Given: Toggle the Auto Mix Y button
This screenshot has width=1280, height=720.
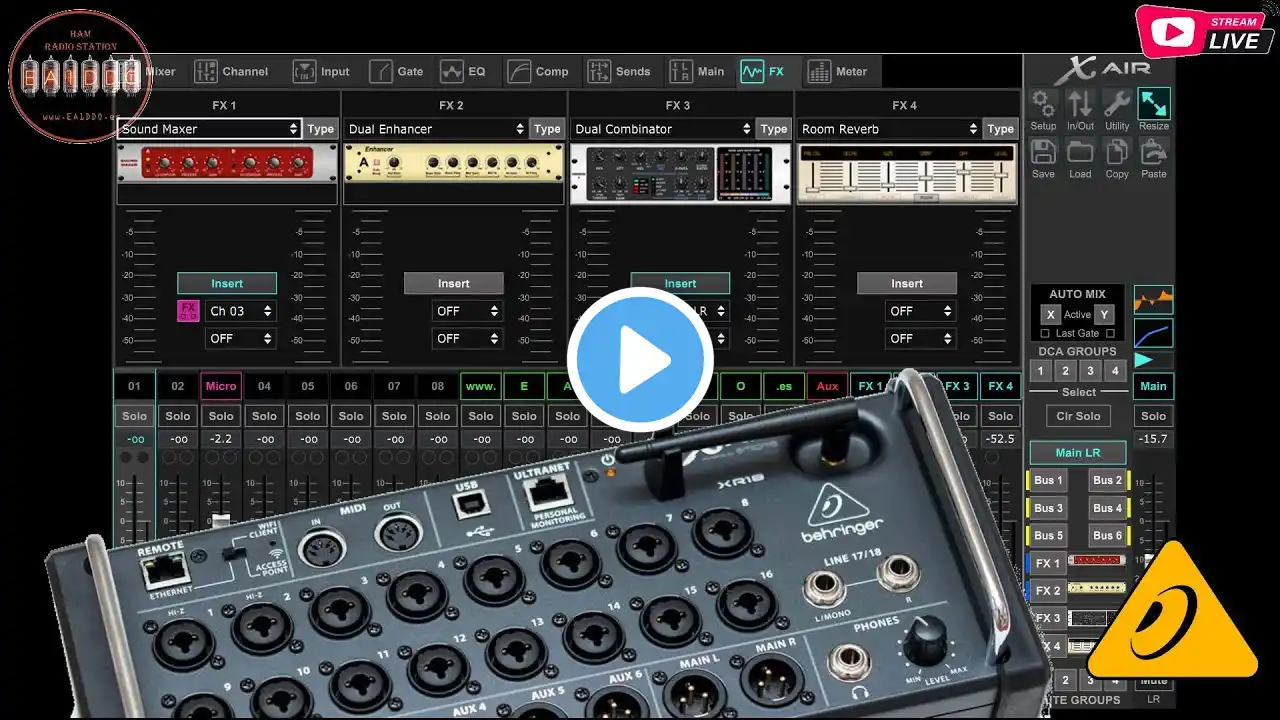Looking at the screenshot, I should click(x=1104, y=314).
